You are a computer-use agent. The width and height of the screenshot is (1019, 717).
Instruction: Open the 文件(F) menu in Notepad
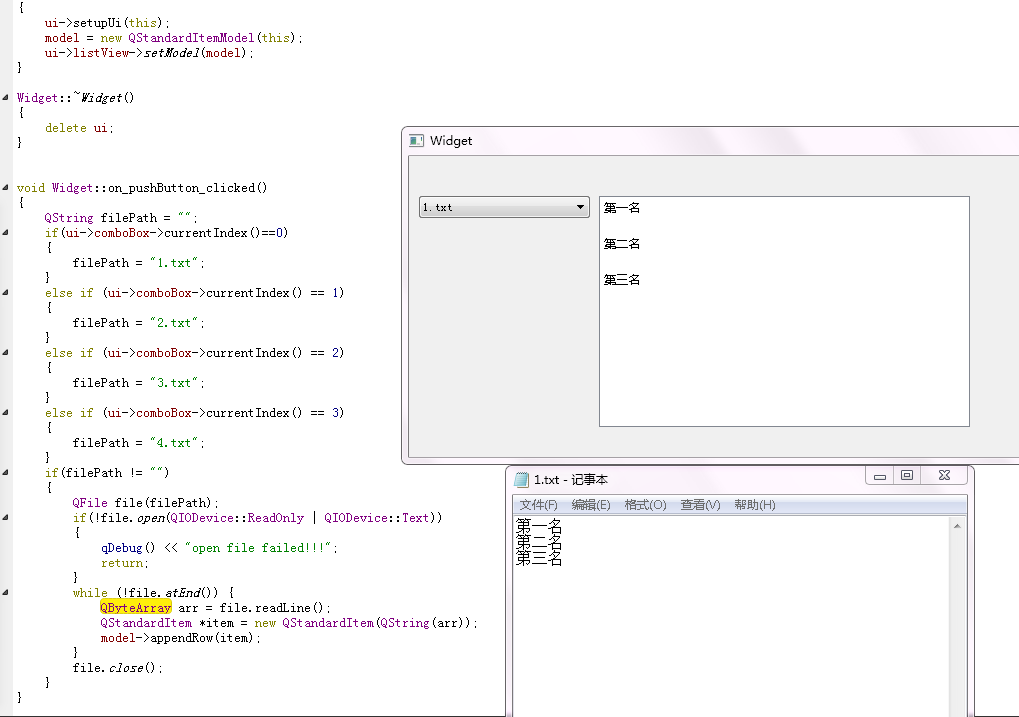[x=538, y=505]
